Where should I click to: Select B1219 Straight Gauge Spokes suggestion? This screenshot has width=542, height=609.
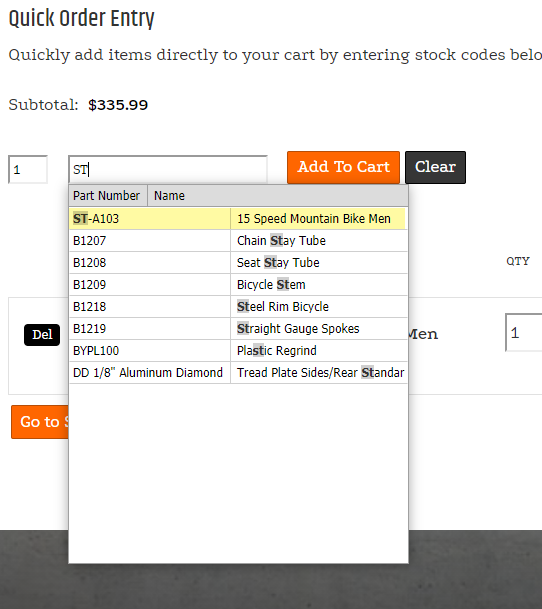pos(238,329)
